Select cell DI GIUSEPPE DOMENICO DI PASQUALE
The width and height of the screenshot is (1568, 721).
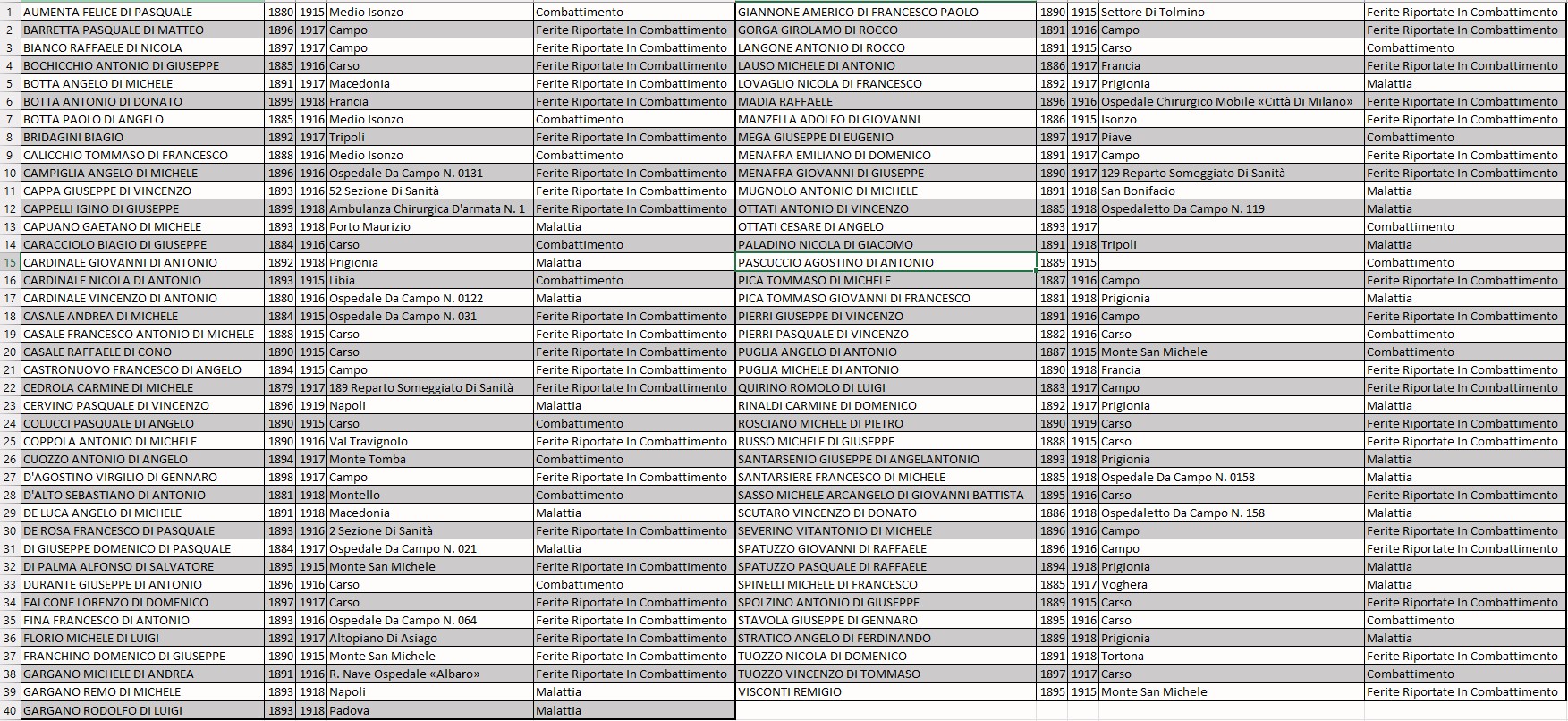(x=142, y=548)
